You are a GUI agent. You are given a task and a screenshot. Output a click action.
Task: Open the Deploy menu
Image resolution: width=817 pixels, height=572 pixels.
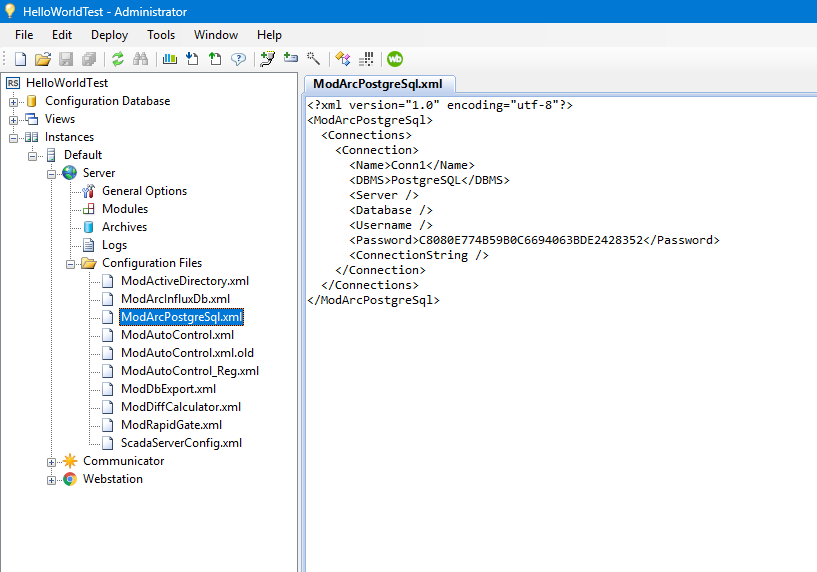109,35
